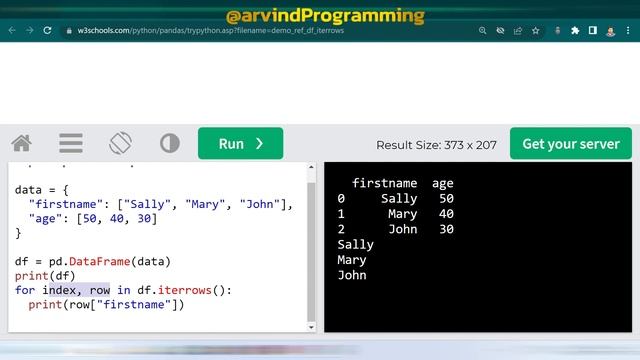Click the microphone-like extension icon

click(x=558, y=31)
